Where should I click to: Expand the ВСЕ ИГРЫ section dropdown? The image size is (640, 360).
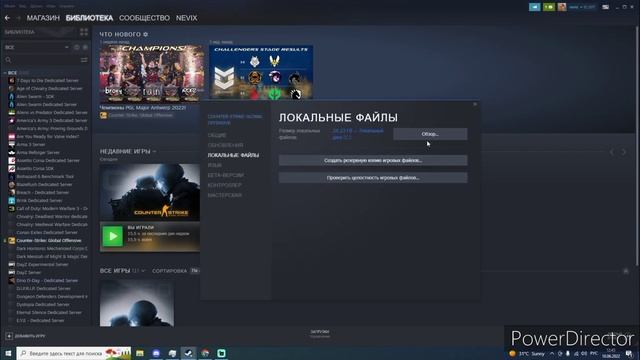point(143,271)
